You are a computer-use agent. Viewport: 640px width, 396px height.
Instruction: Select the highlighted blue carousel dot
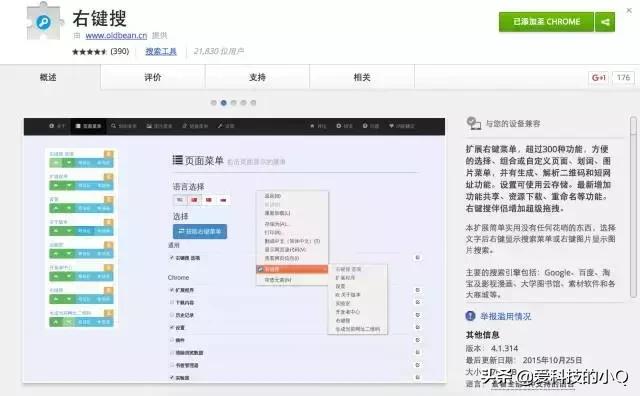pos(224,102)
